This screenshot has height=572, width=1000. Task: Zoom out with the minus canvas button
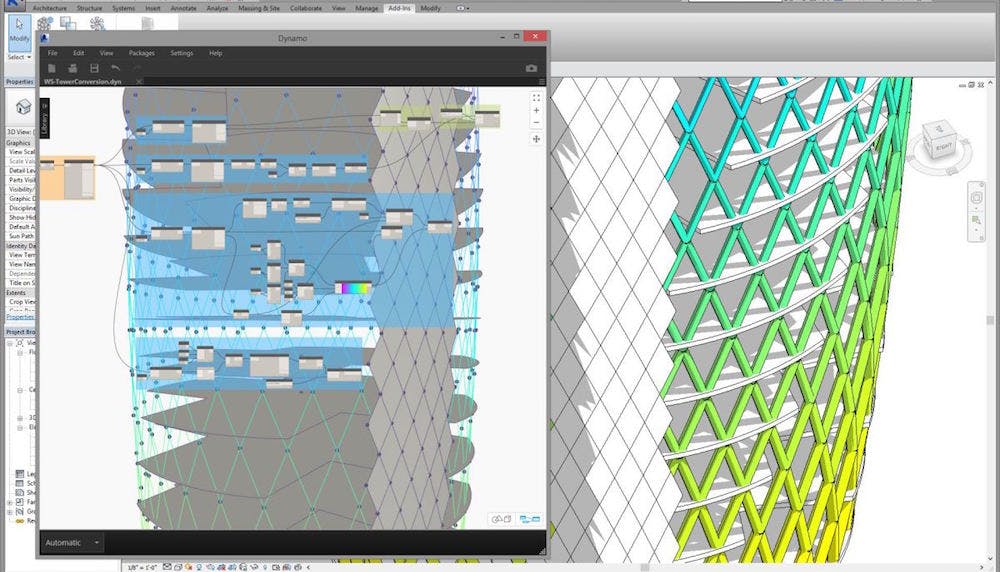pos(536,123)
